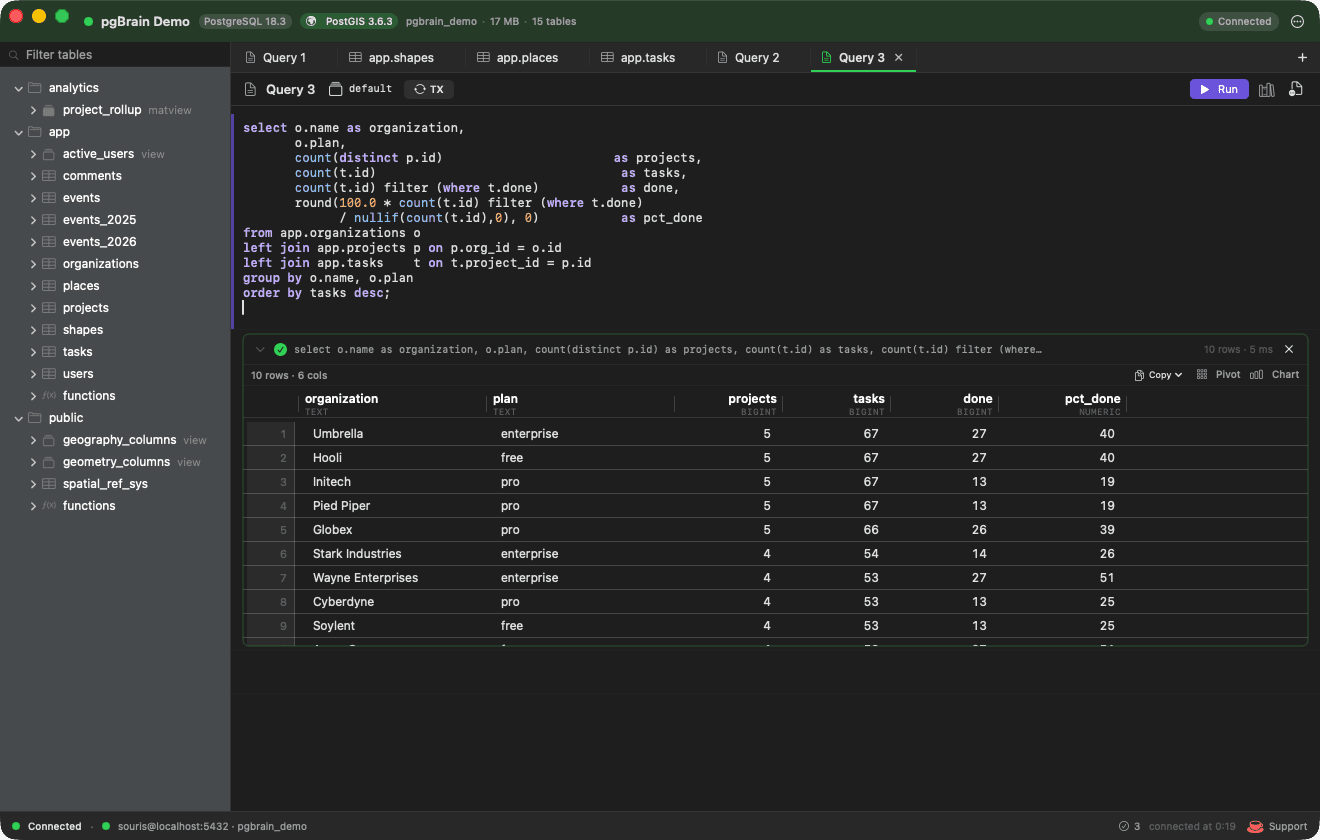Screen dimensions: 1320x840
Task: Close the query result panel
Action: tap(1289, 349)
